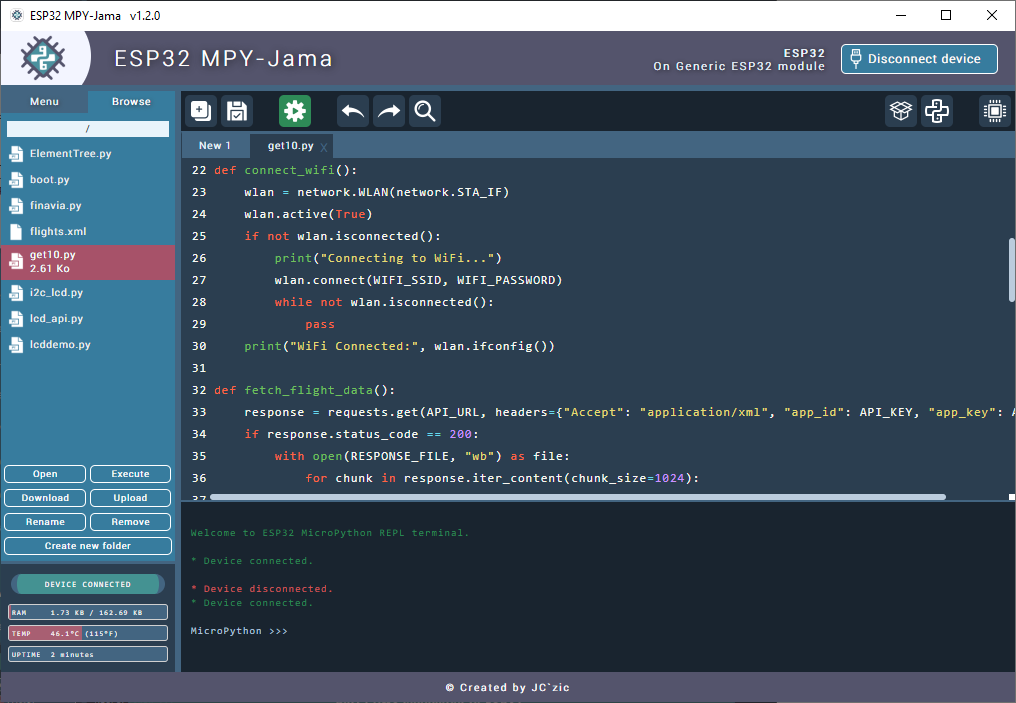Run code with the green gear icon

(x=295, y=111)
